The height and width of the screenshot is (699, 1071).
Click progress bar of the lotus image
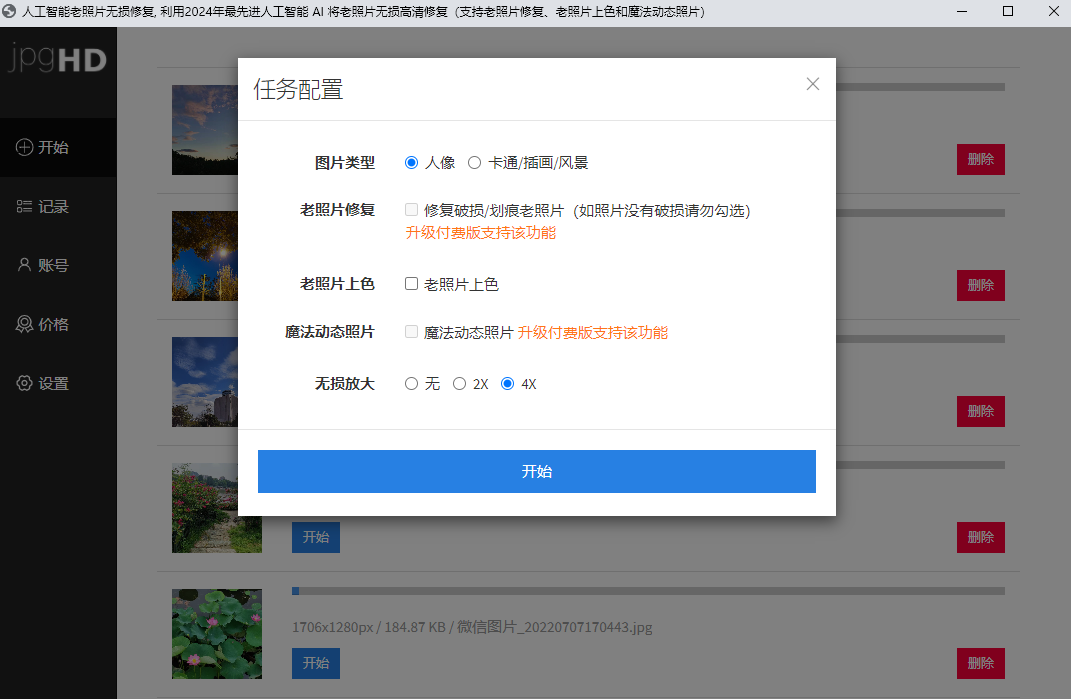[648, 591]
